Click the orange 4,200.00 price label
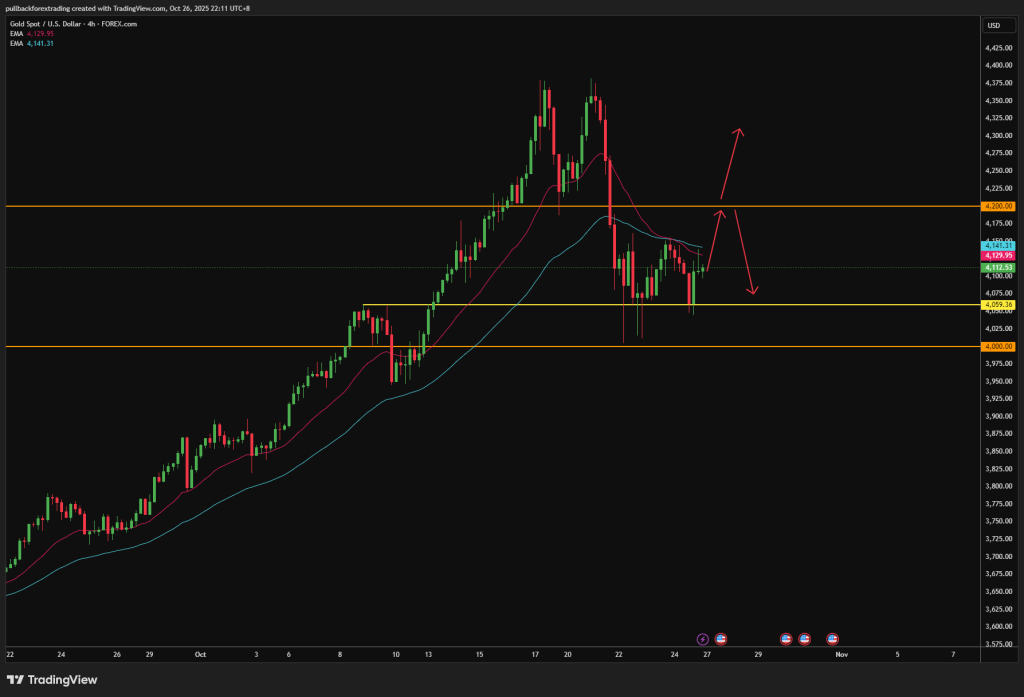 (x=998, y=206)
